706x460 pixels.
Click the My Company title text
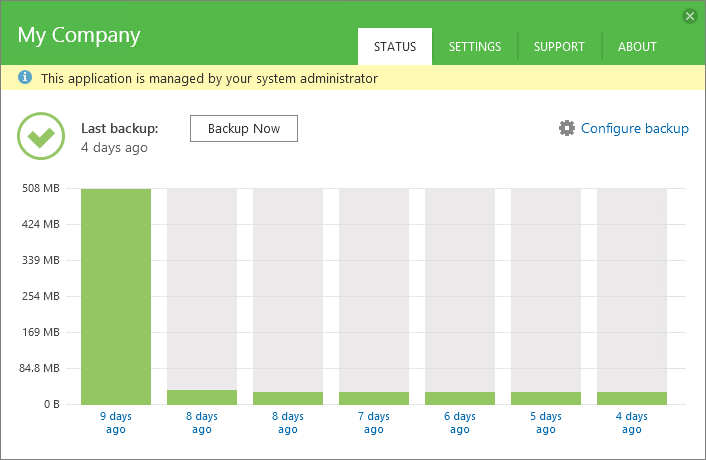(x=79, y=36)
